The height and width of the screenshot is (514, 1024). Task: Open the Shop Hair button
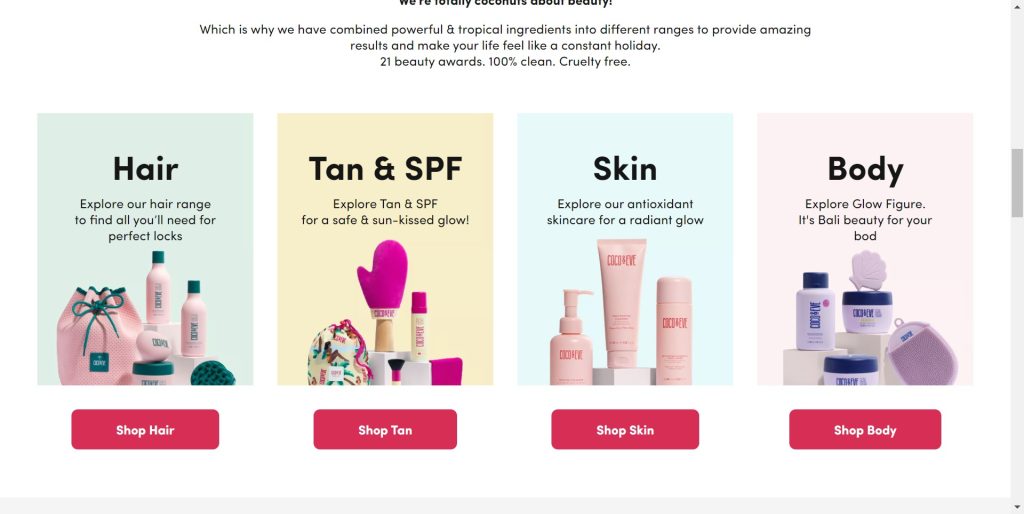pos(145,429)
